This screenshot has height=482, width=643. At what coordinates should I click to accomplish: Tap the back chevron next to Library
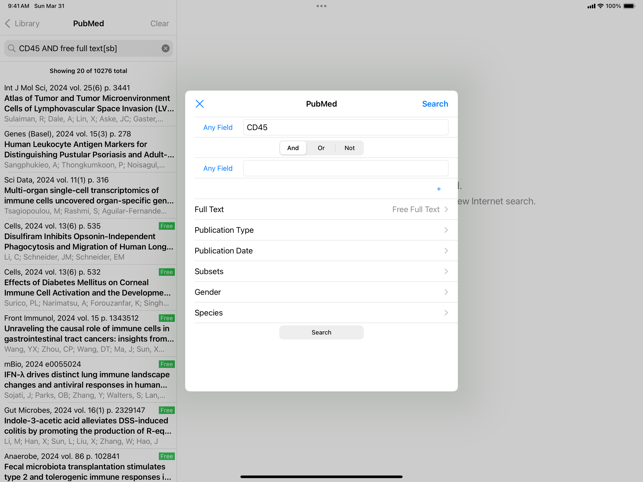[x=8, y=23]
